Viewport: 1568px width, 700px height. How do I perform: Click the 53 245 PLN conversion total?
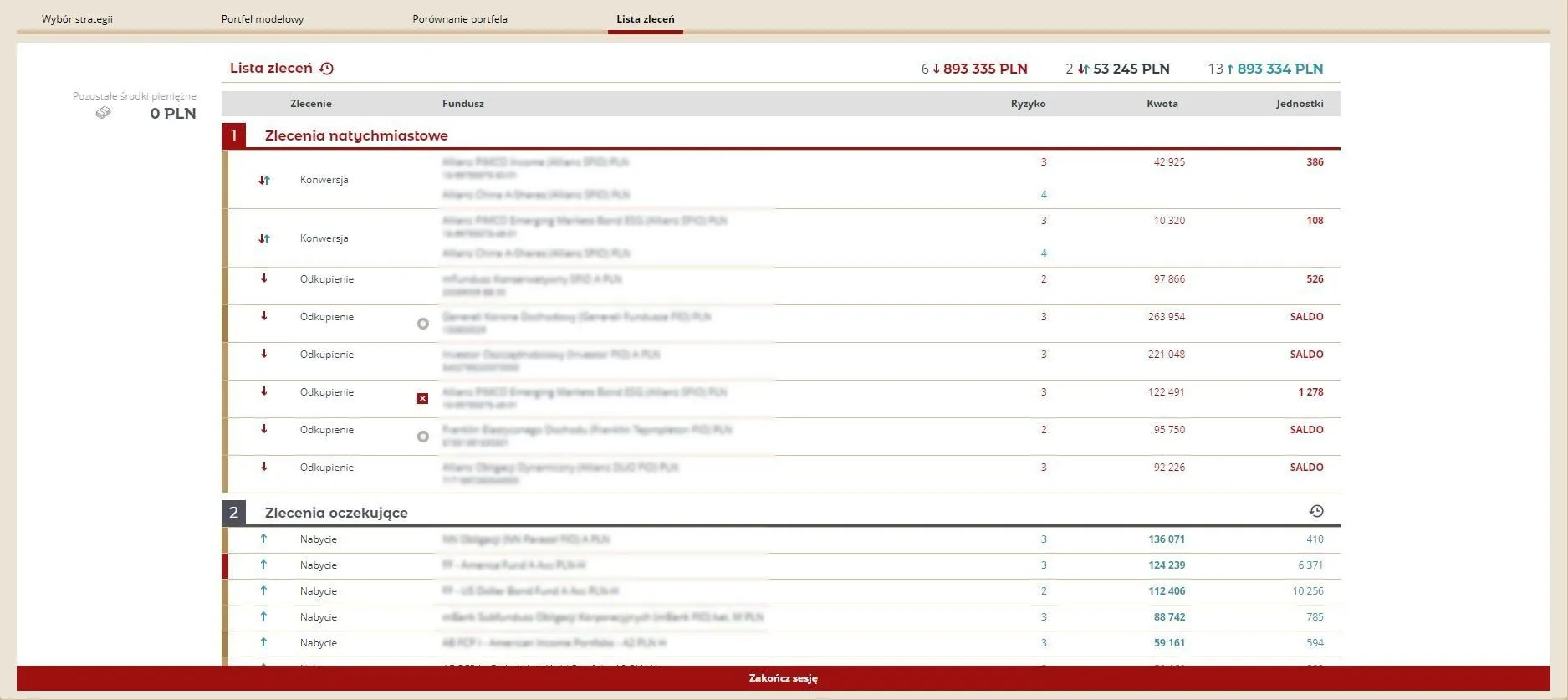pyautogui.click(x=1131, y=69)
